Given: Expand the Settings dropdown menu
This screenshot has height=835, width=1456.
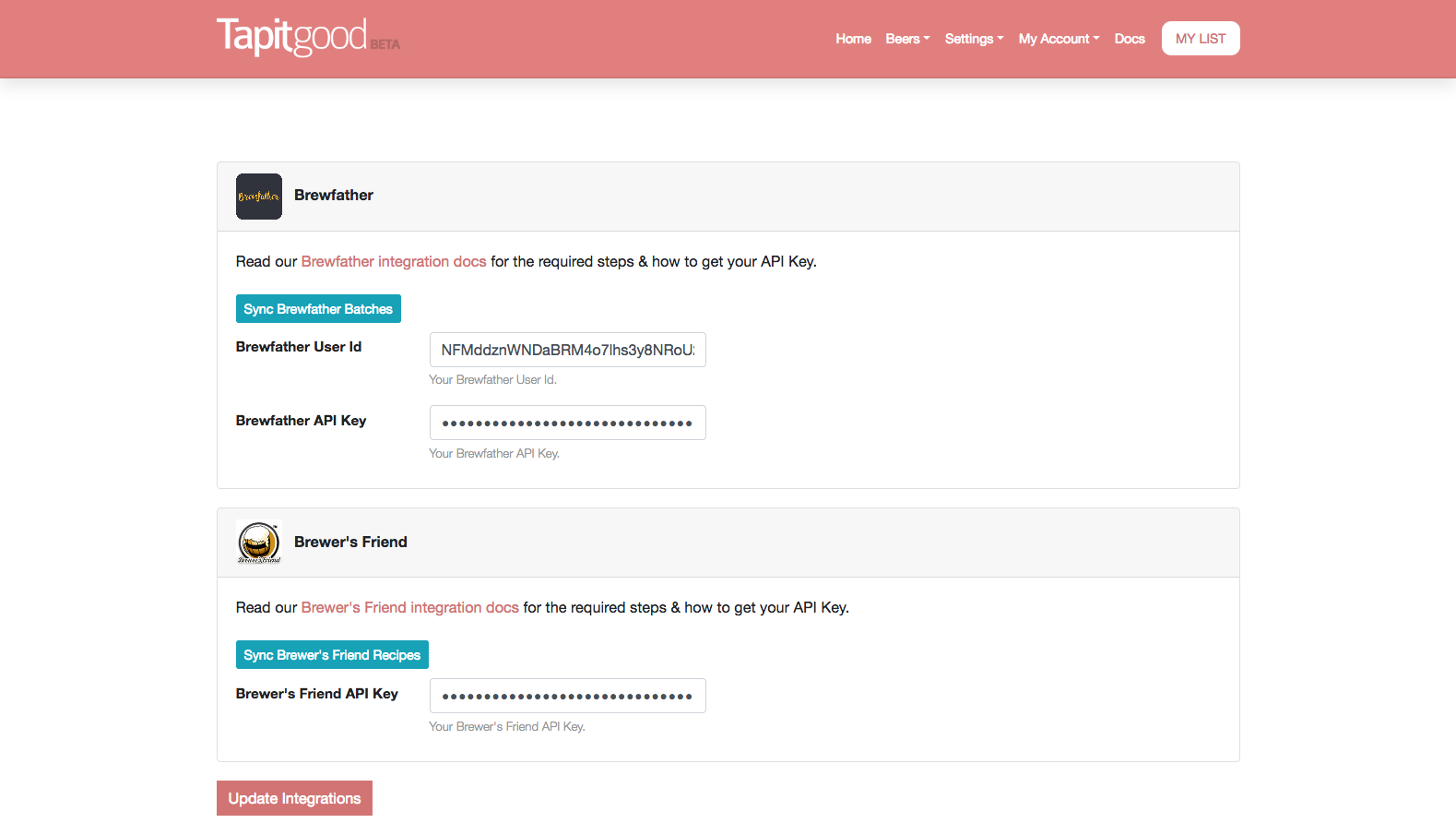Looking at the screenshot, I should point(974,39).
